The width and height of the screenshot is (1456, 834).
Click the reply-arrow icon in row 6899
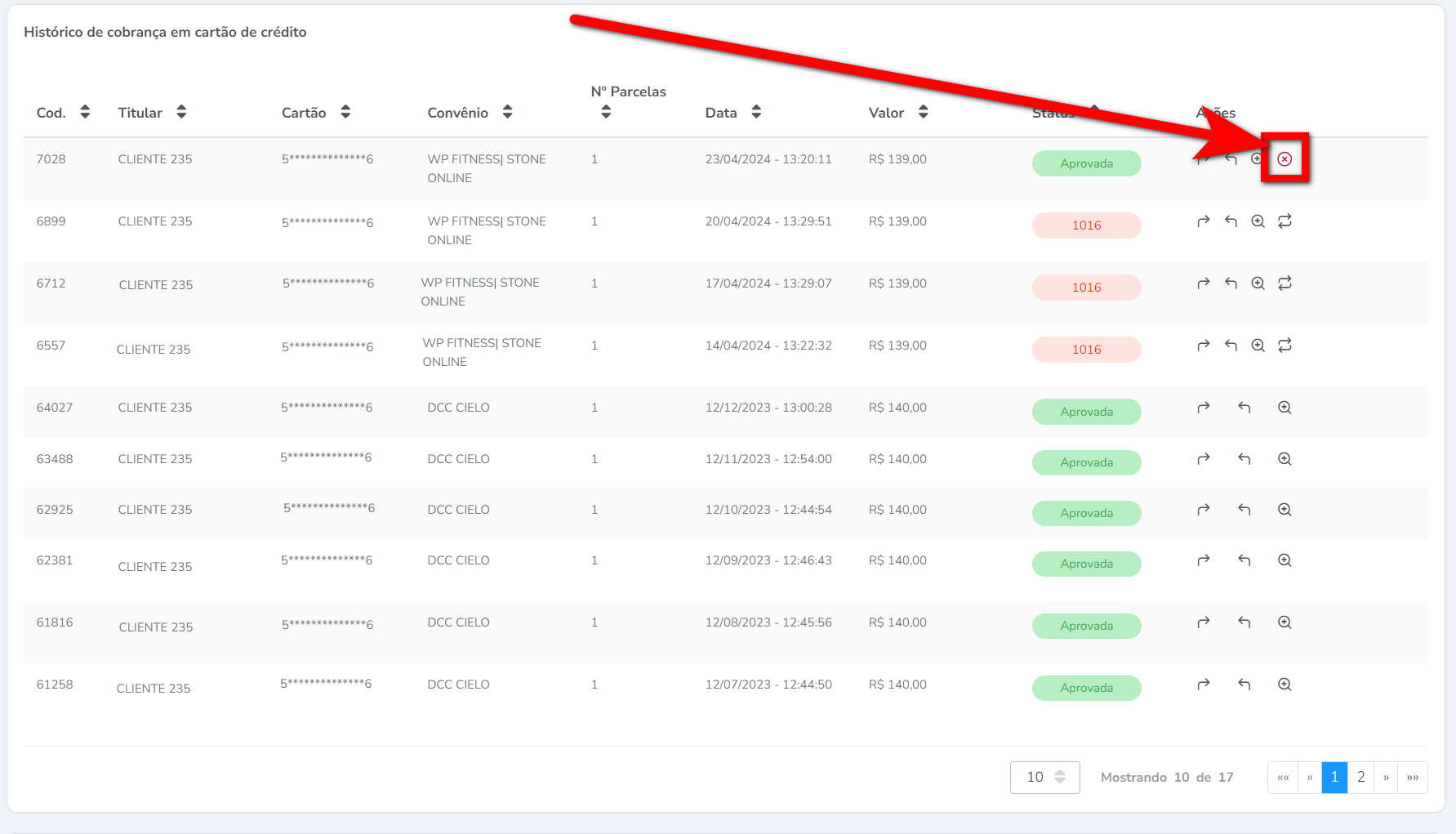pyautogui.click(x=1231, y=221)
